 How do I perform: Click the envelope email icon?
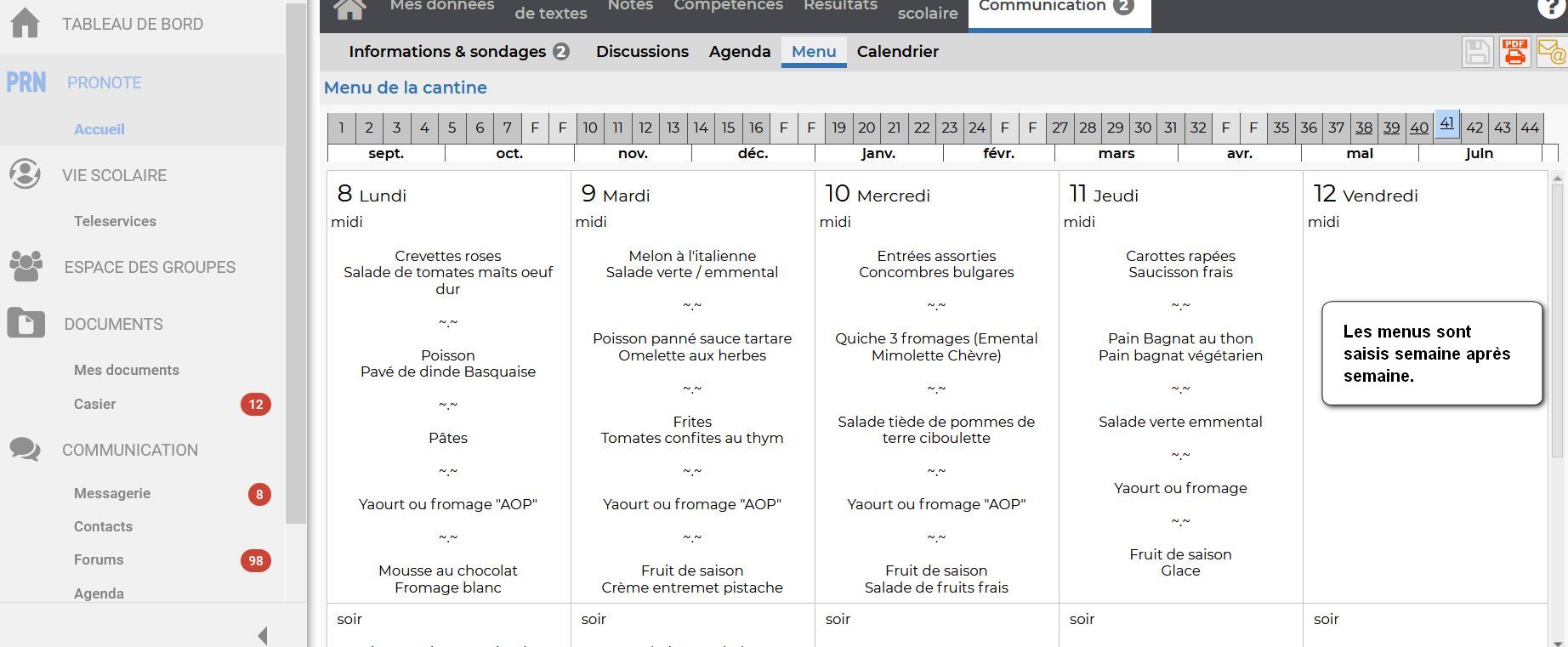pos(1551,53)
